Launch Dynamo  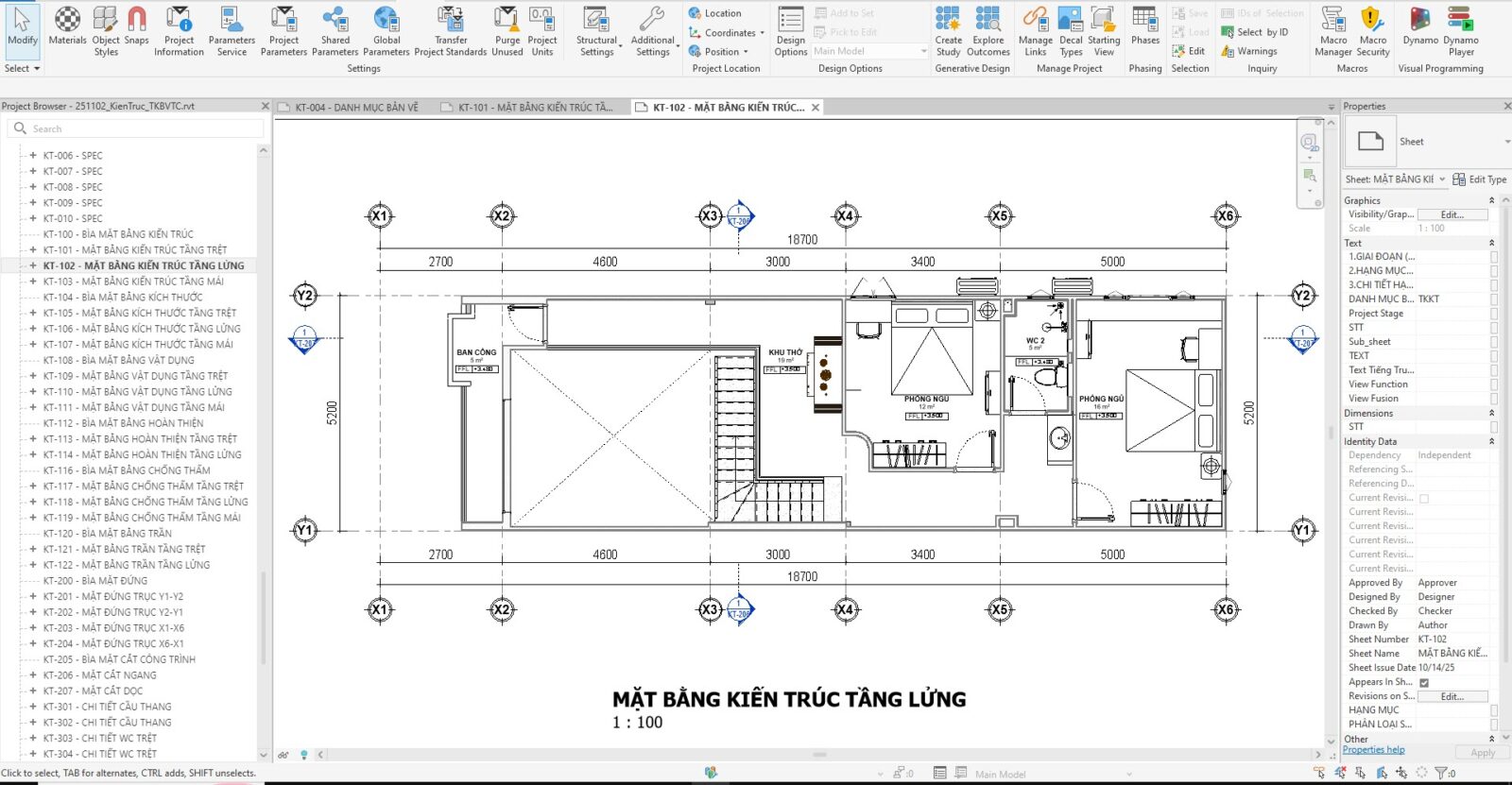(1419, 26)
